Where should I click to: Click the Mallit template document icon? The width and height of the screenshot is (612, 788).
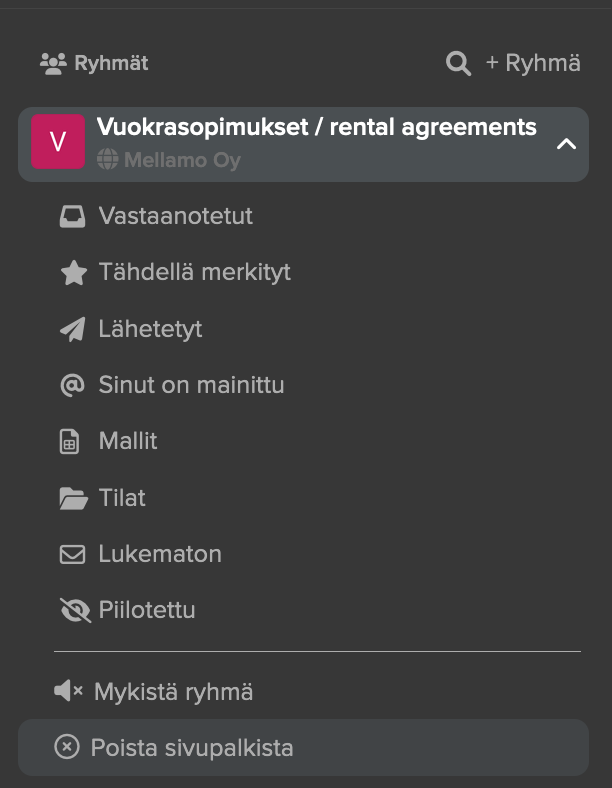click(x=70, y=442)
